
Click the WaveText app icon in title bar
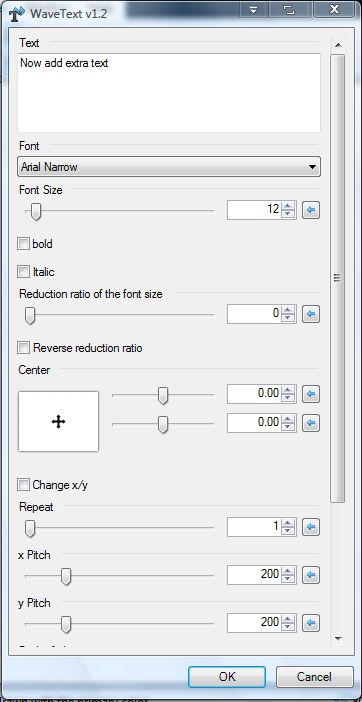[x=16, y=13]
